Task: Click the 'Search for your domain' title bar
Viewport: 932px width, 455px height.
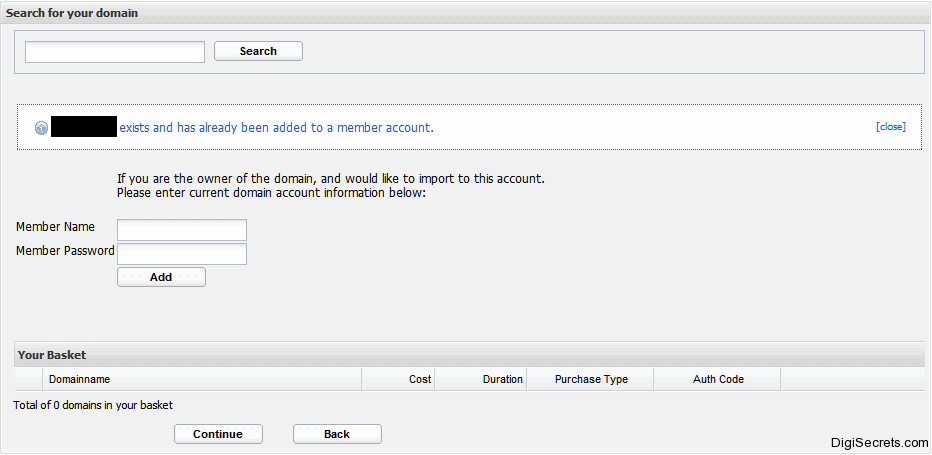Action: (x=72, y=13)
